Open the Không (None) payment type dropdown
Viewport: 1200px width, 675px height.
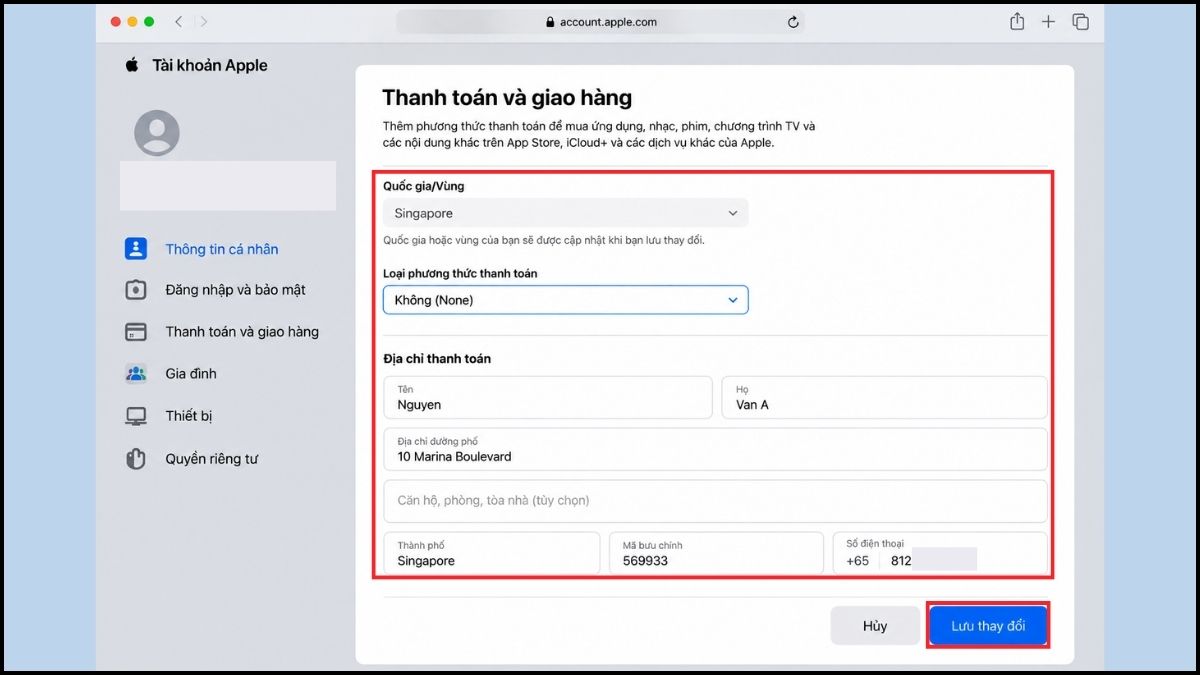566,300
